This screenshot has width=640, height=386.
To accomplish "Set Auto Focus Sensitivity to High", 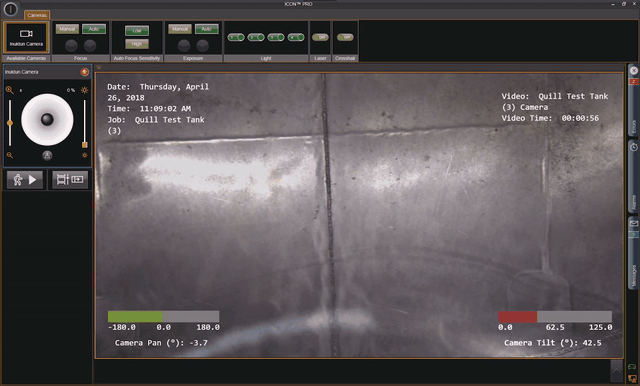I will (x=137, y=44).
